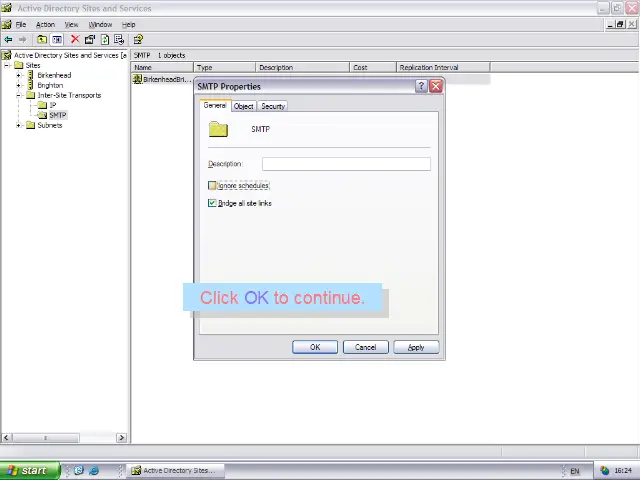The height and width of the screenshot is (480, 640).
Task: Uncheck Bridge all site links
Action: coord(212,203)
